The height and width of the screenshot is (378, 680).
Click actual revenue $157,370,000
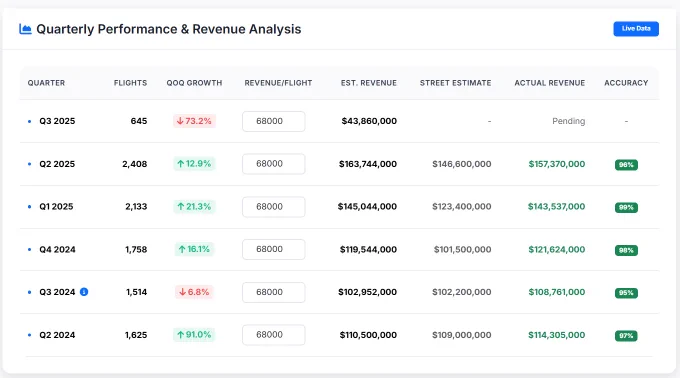tap(557, 164)
